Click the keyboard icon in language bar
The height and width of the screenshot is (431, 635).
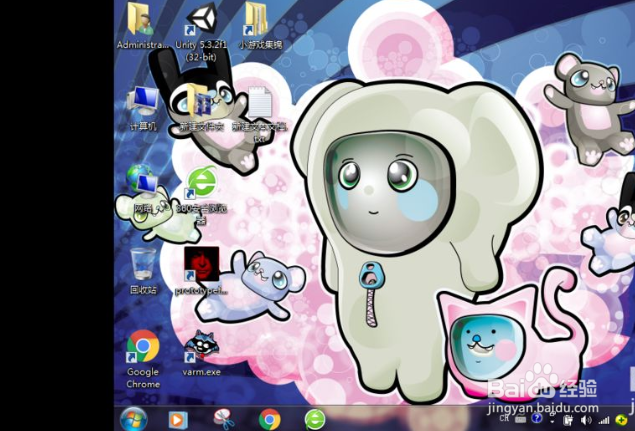520,418
